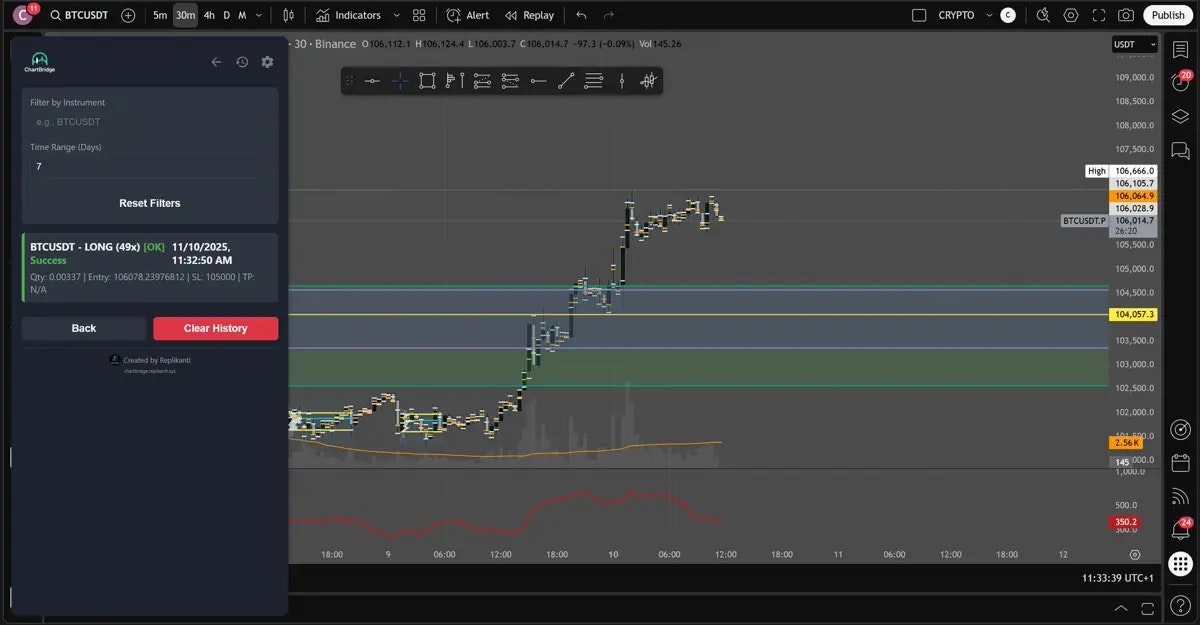Image resolution: width=1200 pixels, height=625 pixels.
Task: Select the crosshair cursor tool
Action: point(400,81)
